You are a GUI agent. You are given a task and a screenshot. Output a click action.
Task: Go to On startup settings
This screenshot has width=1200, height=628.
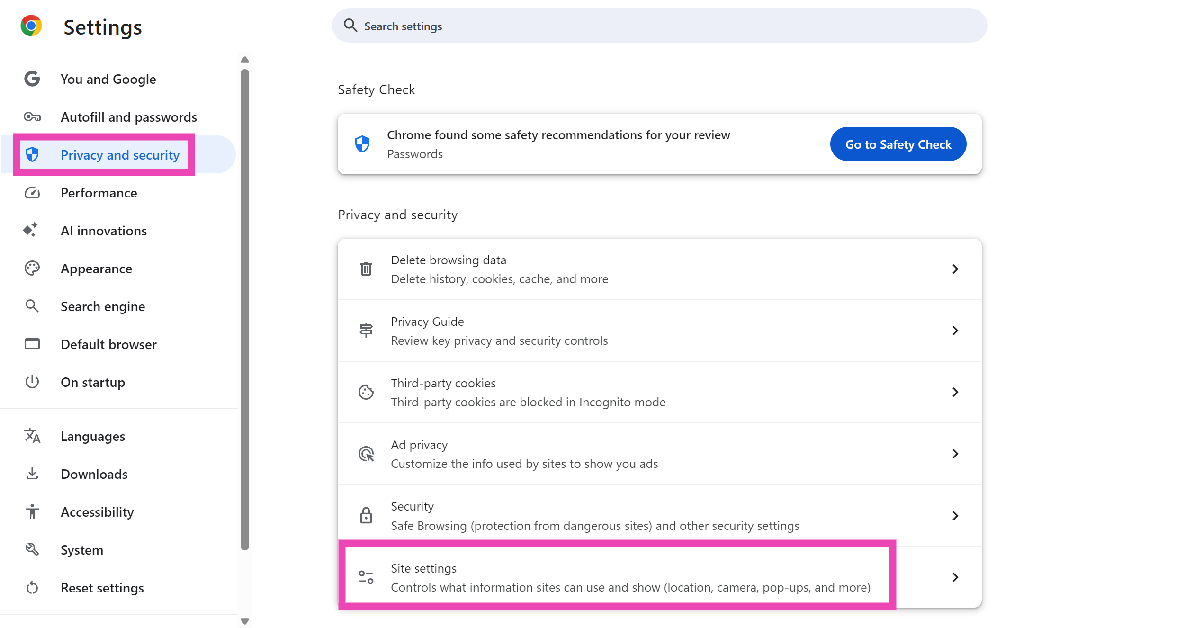tap(93, 383)
